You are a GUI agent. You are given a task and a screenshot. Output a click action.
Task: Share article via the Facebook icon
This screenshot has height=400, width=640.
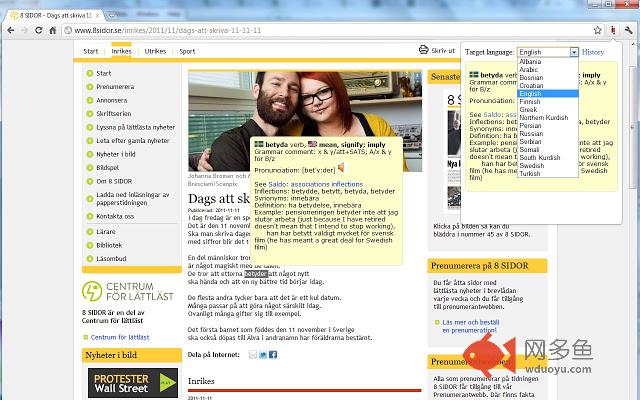click(273, 354)
